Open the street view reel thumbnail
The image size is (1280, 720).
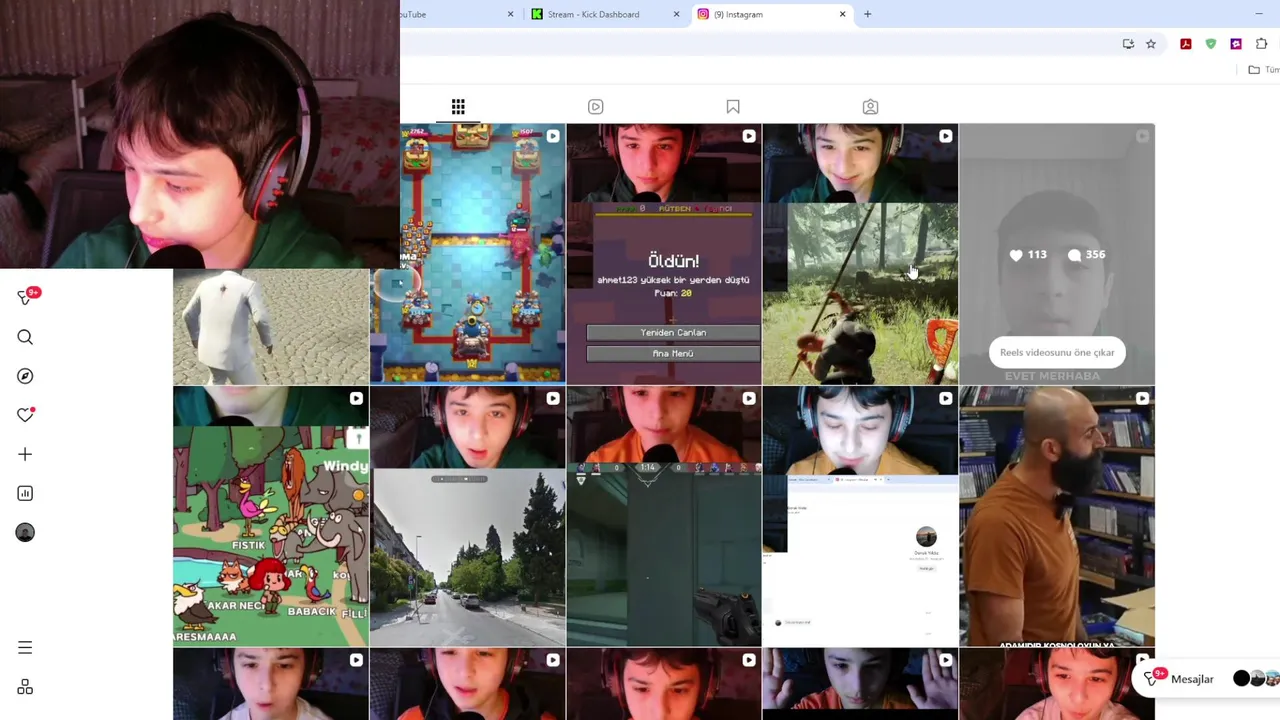pyautogui.click(x=467, y=516)
